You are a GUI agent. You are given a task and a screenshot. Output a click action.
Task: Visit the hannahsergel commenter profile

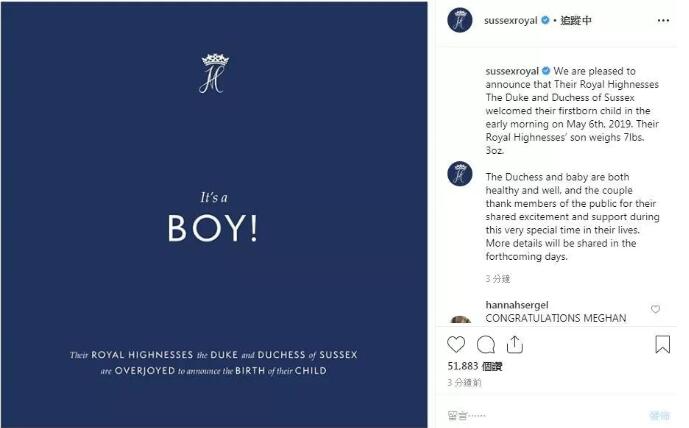[x=518, y=305]
